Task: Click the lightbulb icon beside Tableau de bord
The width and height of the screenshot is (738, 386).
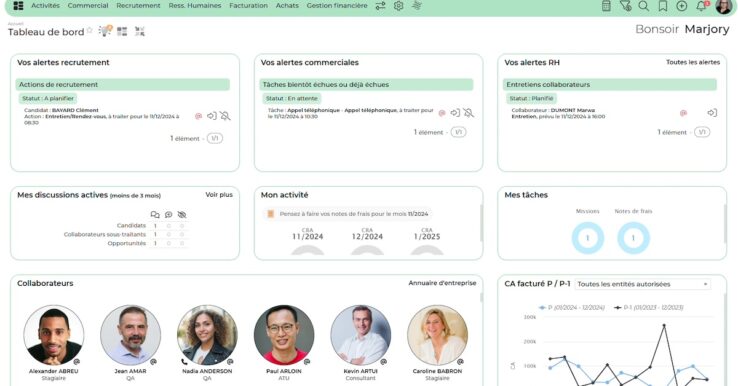Action: point(104,31)
